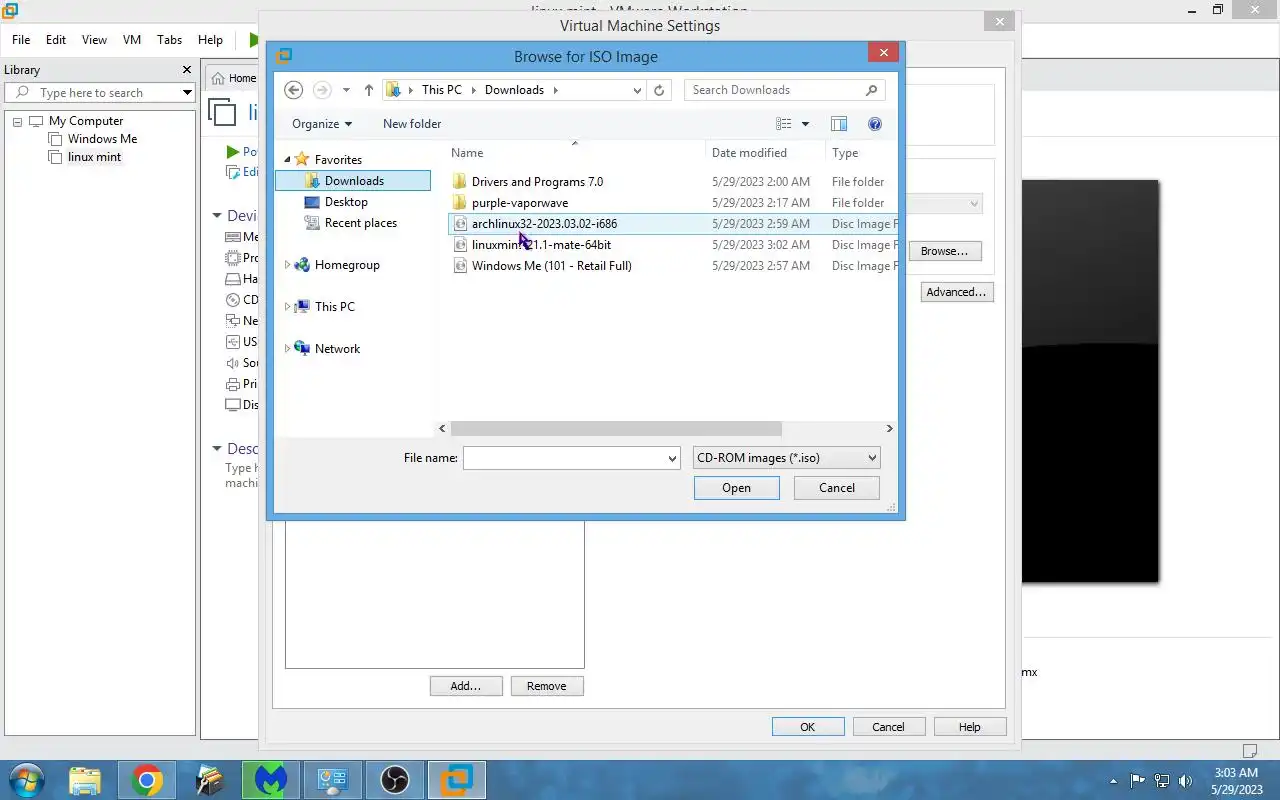
Task: Open OBS Studio from taskbar
Action: click(x=395, y=780)
